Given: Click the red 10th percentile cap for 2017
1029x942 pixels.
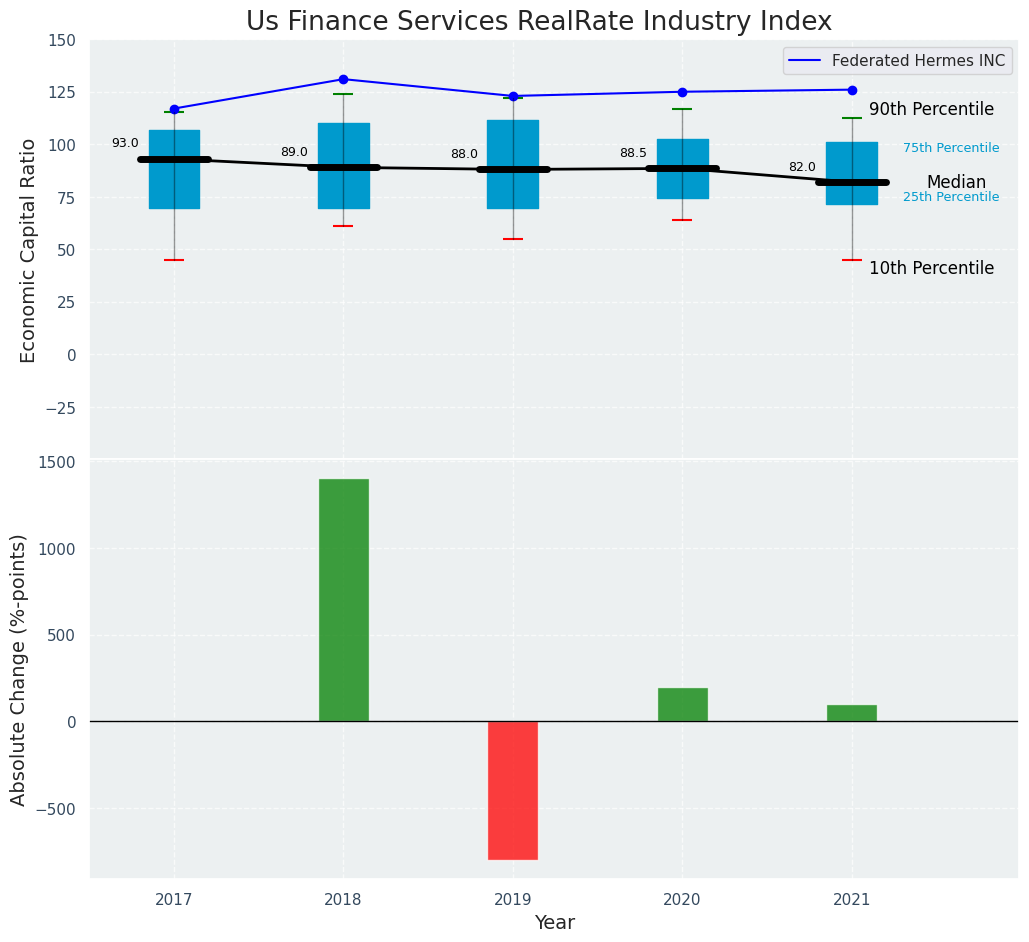Looking at the screenshot, I should pyautogui.click(x=174, y=260).
